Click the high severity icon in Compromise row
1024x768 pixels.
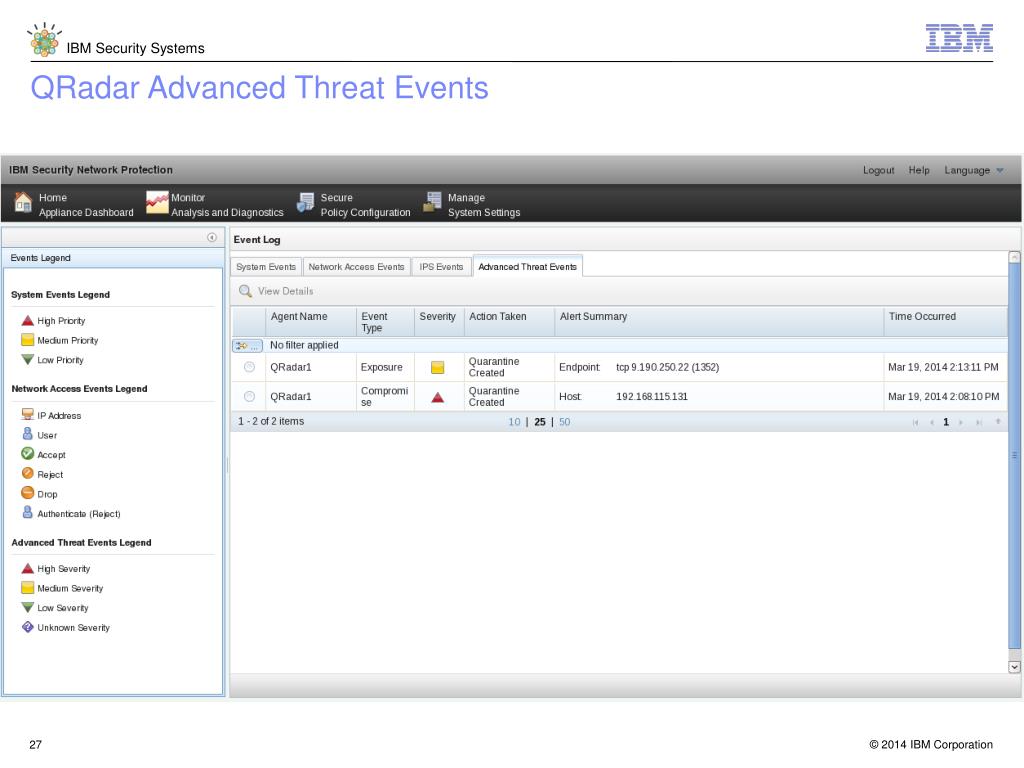click(x=438, y=397)
